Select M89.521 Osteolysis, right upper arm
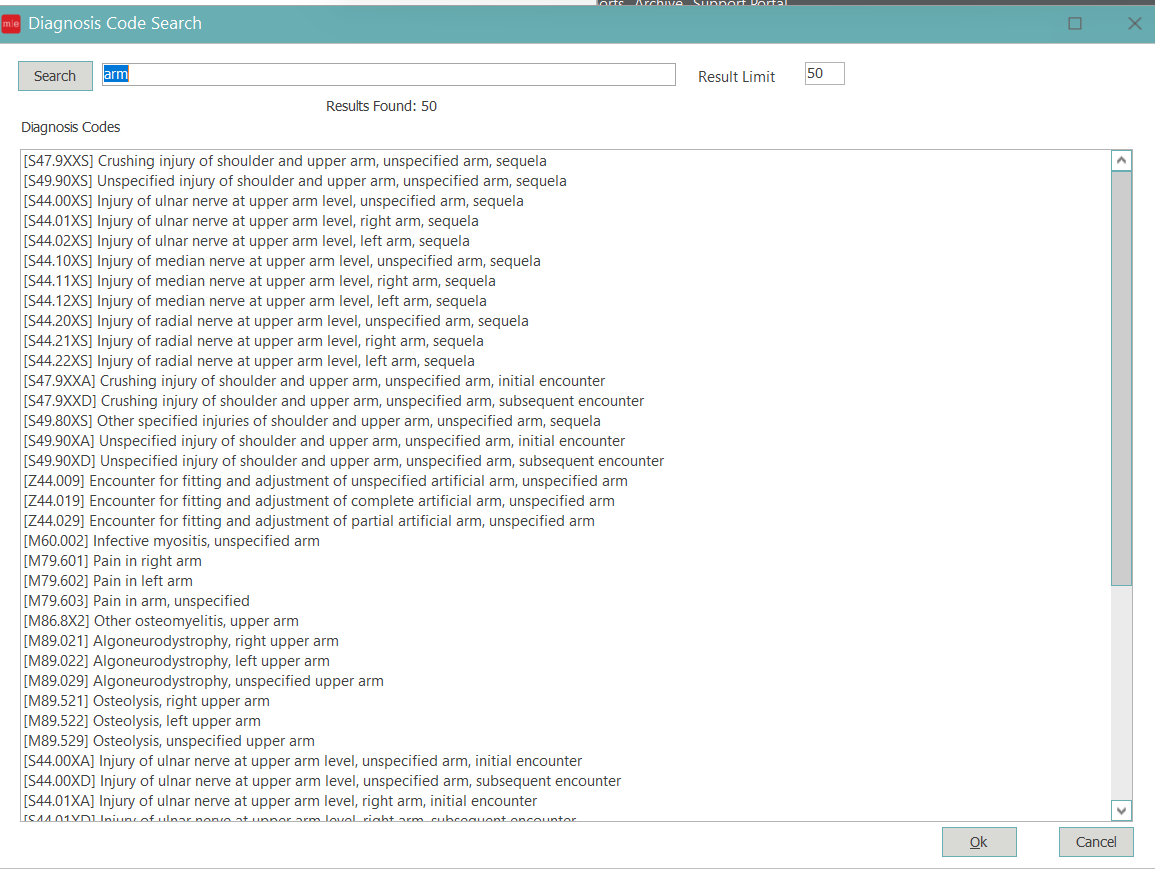Screen dimensions: 1155x869 147,701
